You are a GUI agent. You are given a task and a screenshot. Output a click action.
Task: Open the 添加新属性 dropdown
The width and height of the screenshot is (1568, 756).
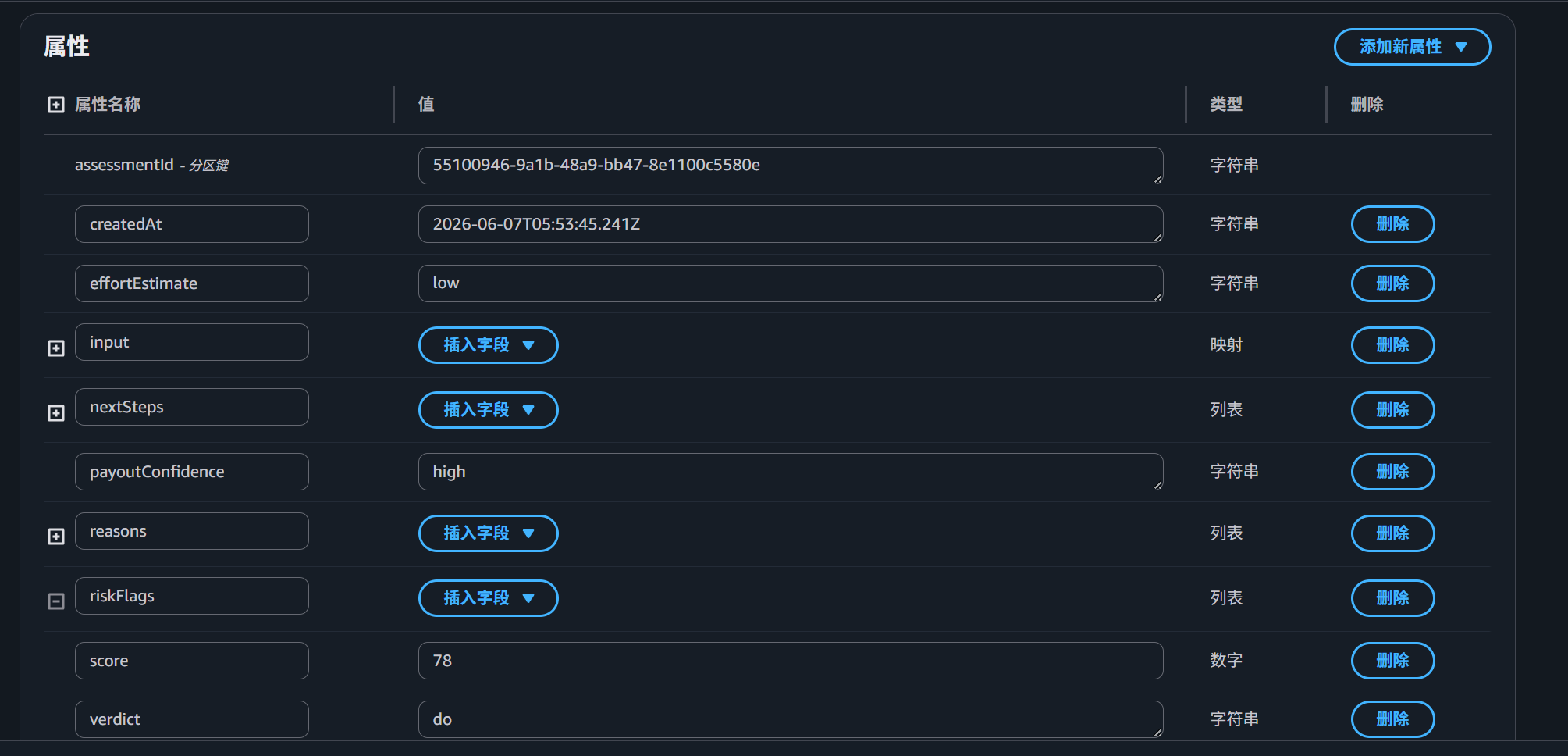pyautogui.click(x=1412, y=47)
